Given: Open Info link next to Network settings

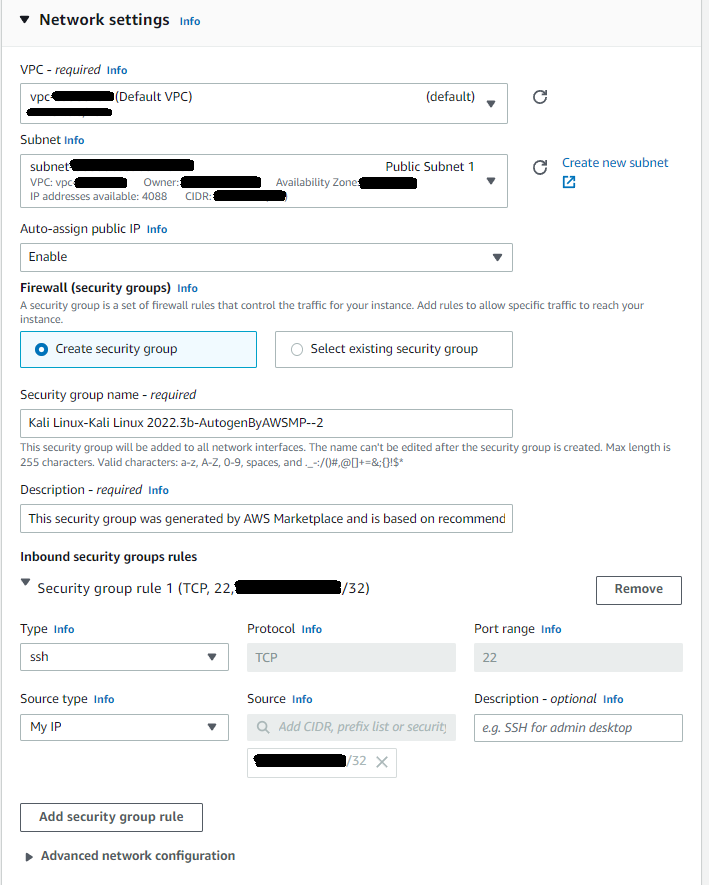Looking at the screenshot, I should (x=190, y=21).
